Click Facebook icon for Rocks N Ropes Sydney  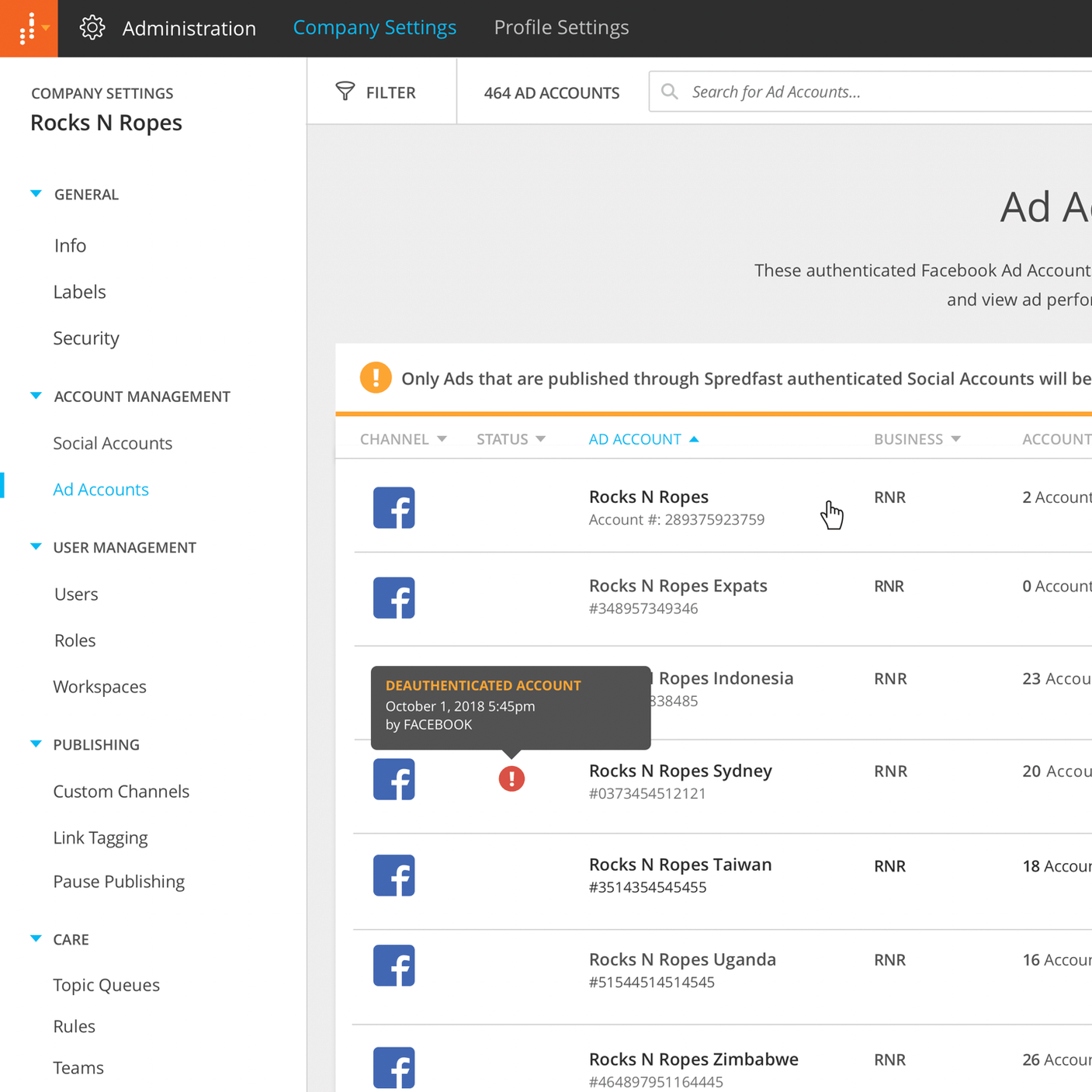pyautogui.click(x=394, y=779)
